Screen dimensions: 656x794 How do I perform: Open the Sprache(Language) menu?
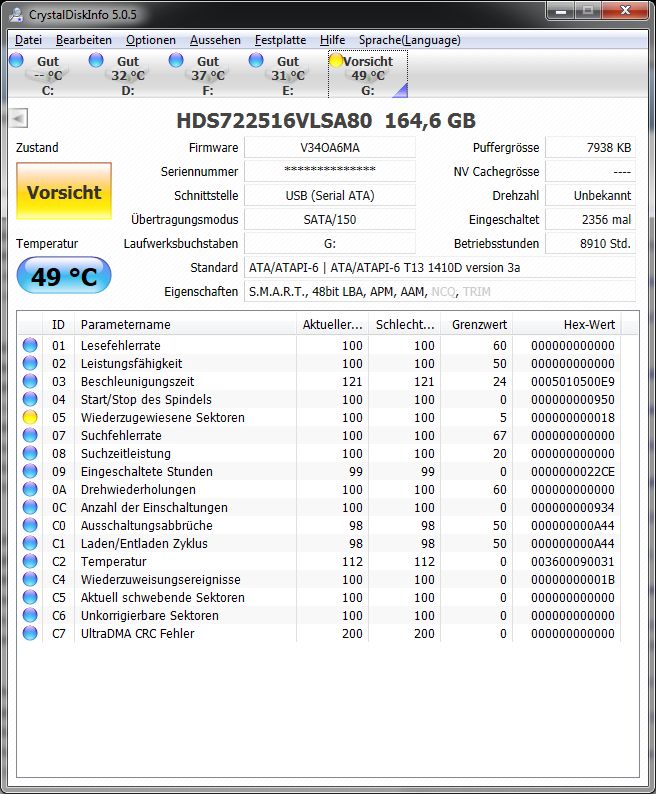coord(409,40)
